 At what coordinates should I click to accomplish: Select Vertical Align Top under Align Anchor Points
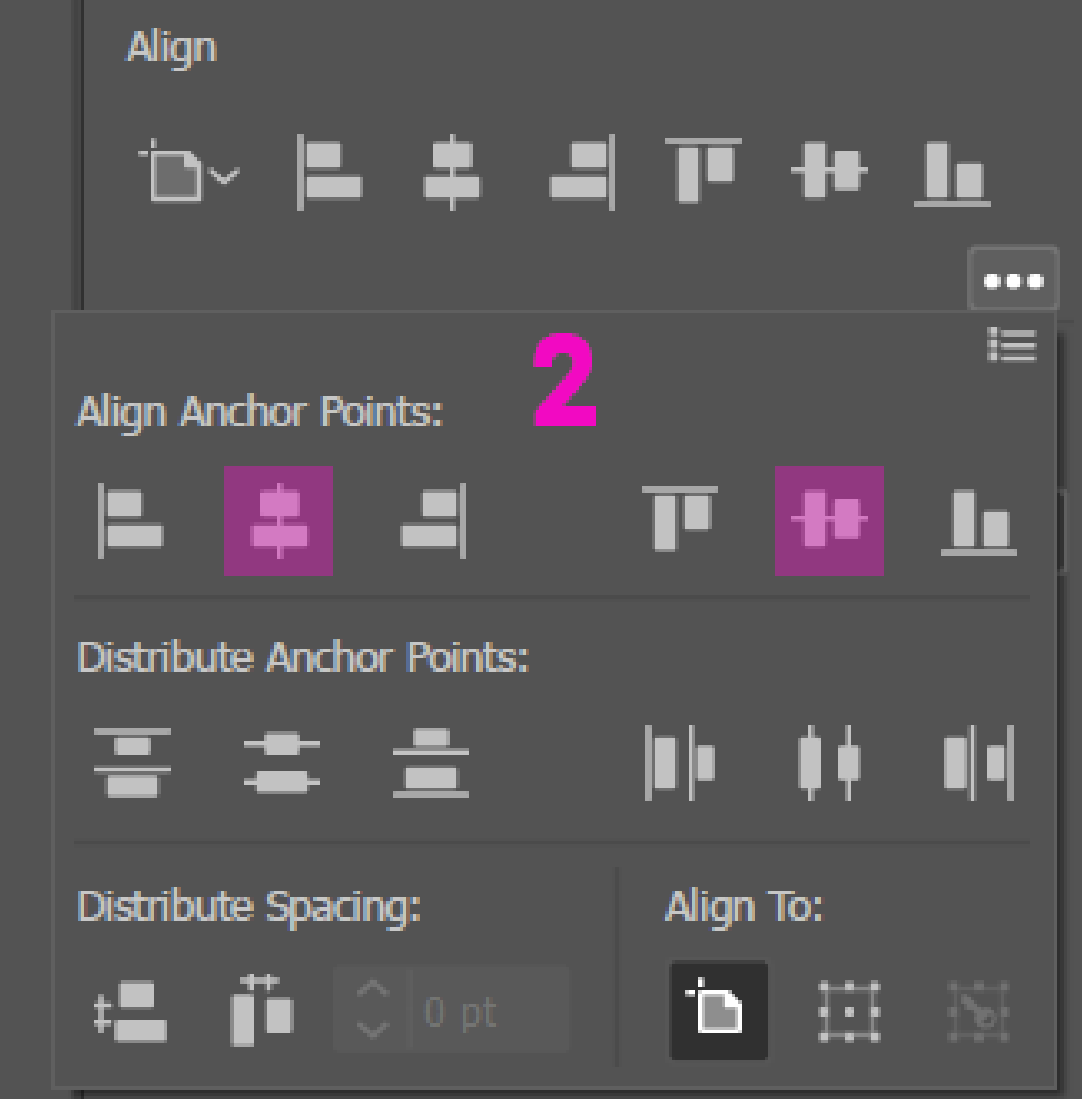(680, 520)
